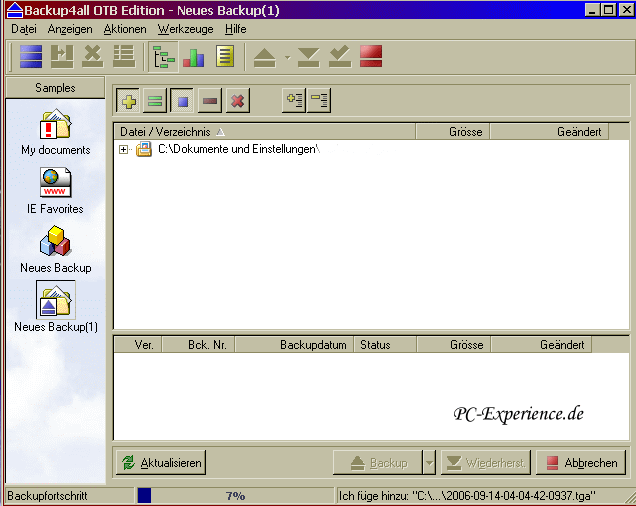Toggle the red X deleted files filter
636x506 pixels.
pos(238,101)
